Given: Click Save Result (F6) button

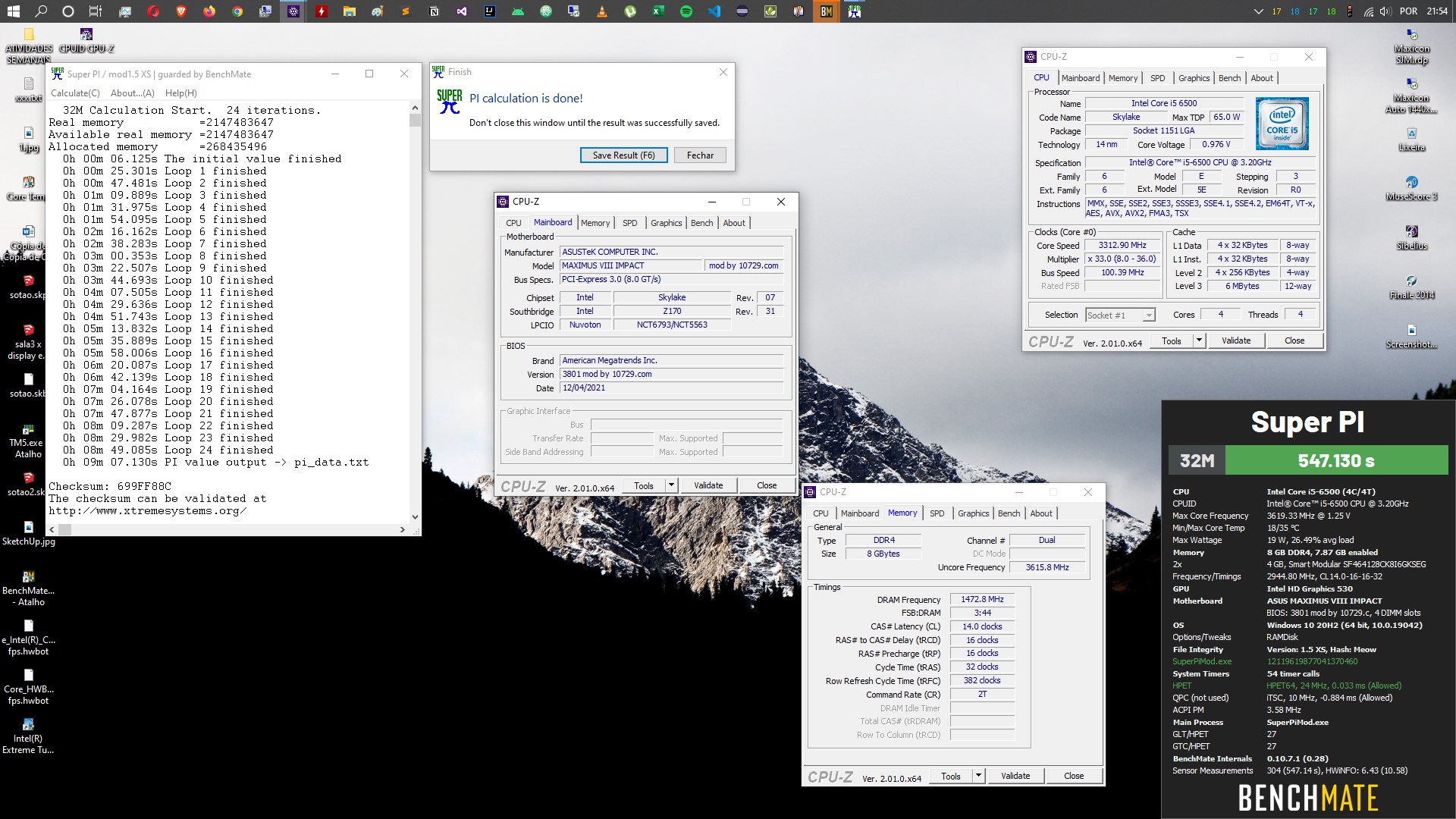Looking at the screenshot, I should [x=623, y=155].
